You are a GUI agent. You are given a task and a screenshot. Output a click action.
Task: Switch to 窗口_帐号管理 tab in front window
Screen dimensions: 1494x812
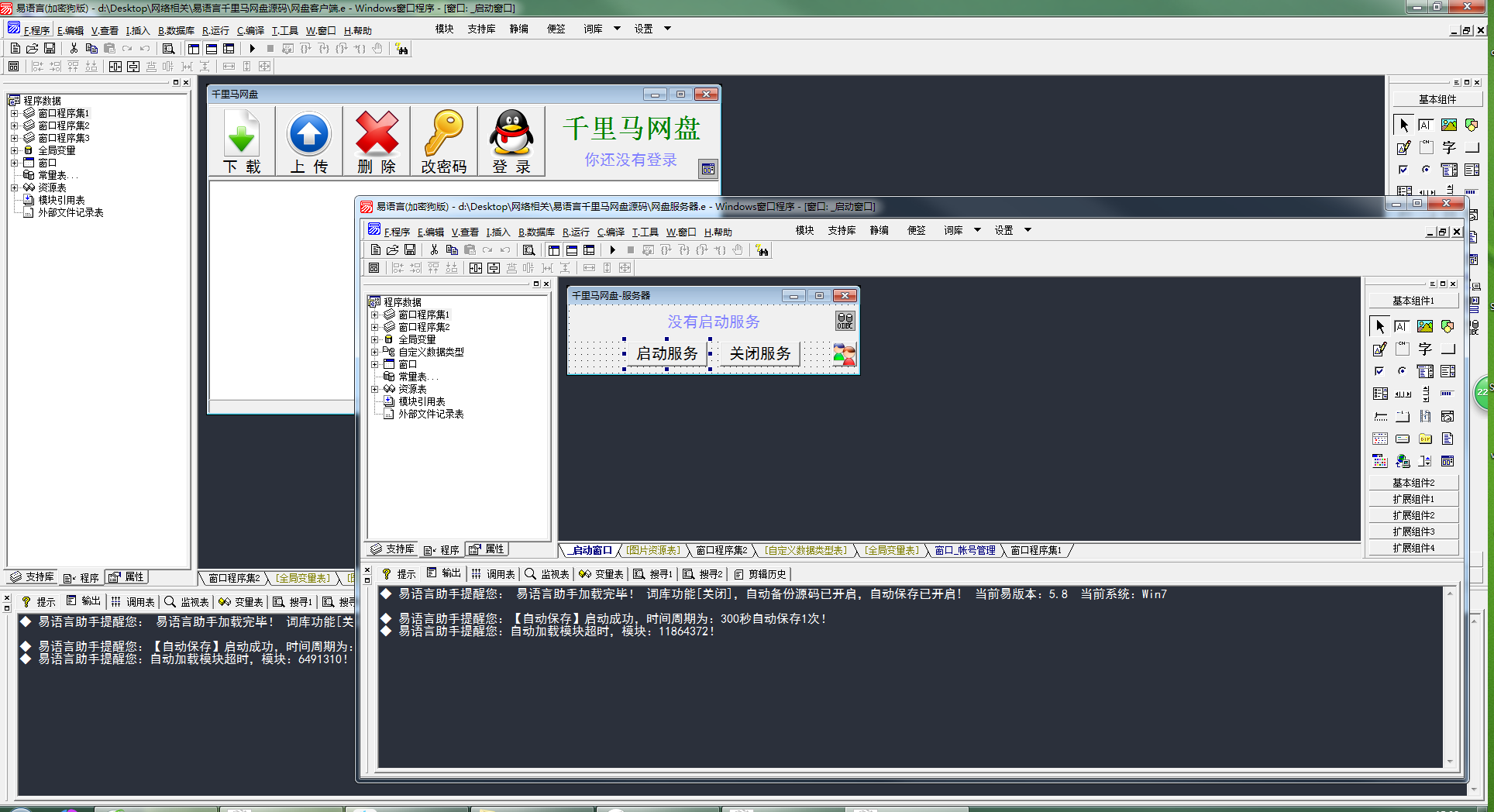point(965,550)
